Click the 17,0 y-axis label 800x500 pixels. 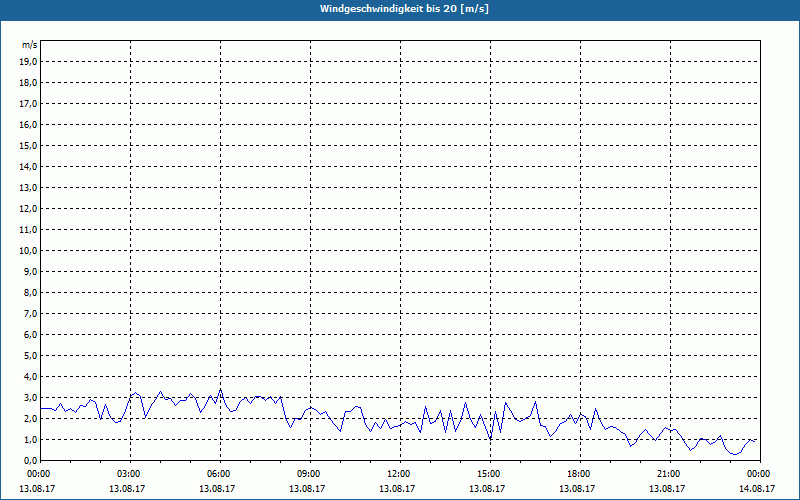click(x=28, y=104)
